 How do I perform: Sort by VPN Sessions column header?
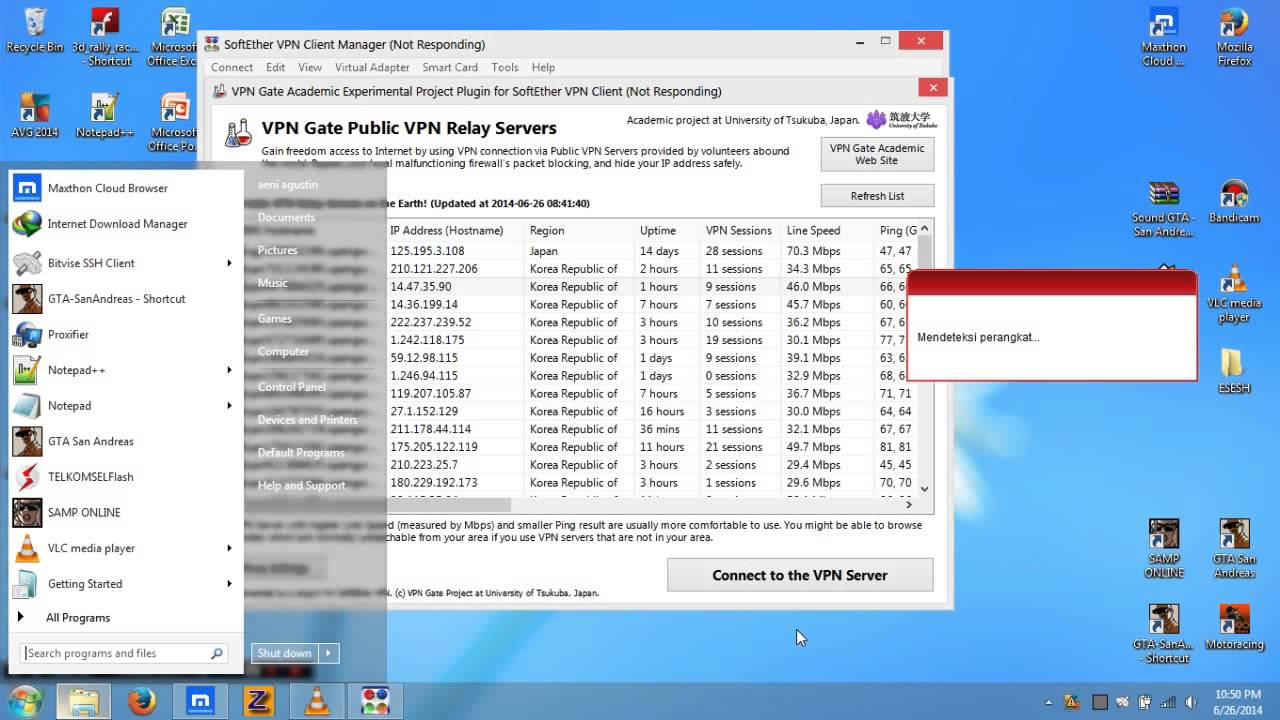click(x=739, y=230)
